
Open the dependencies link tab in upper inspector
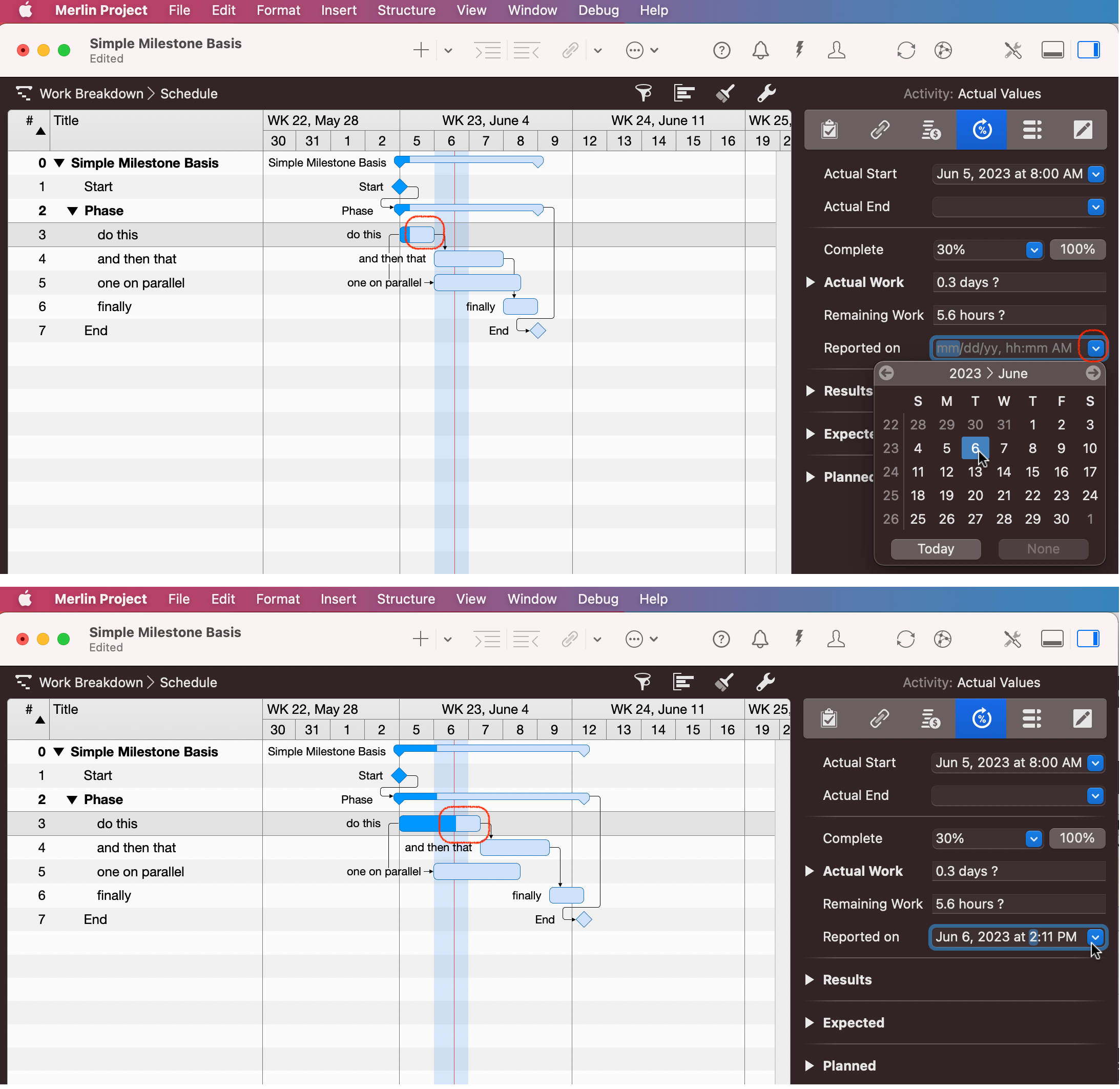click(880, 130)
